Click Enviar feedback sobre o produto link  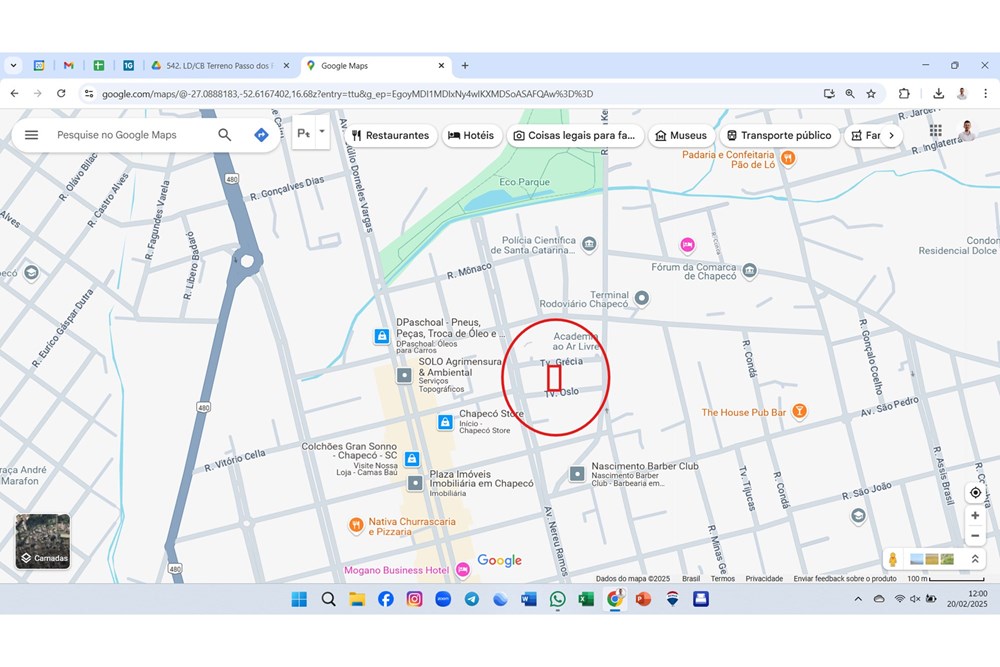pyautogui.click(x=845, y=578)
